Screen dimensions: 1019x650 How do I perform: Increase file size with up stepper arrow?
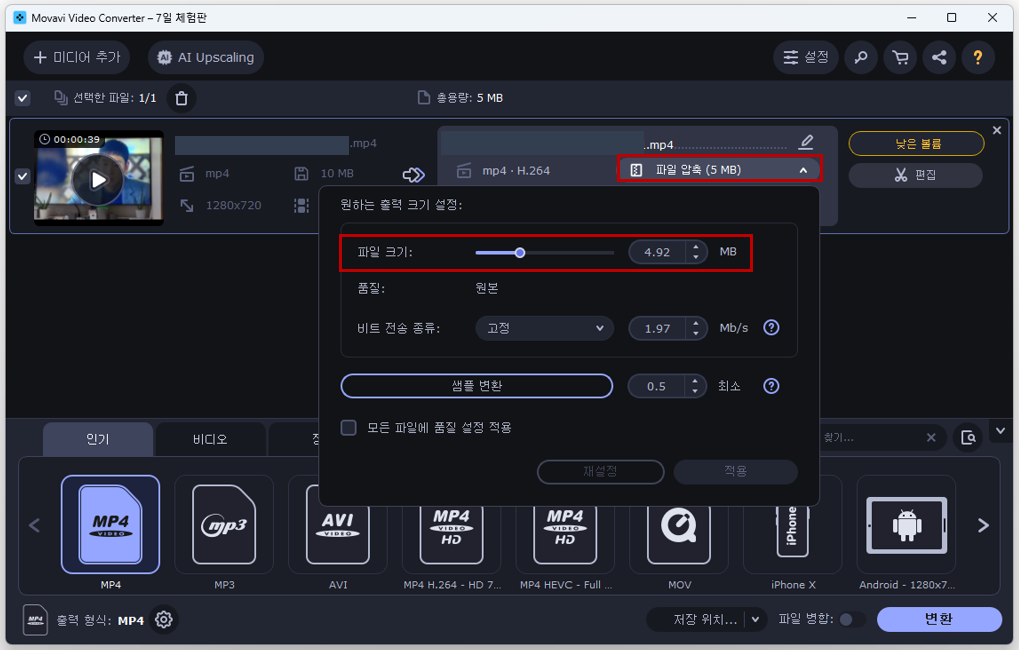click(696, 247)
